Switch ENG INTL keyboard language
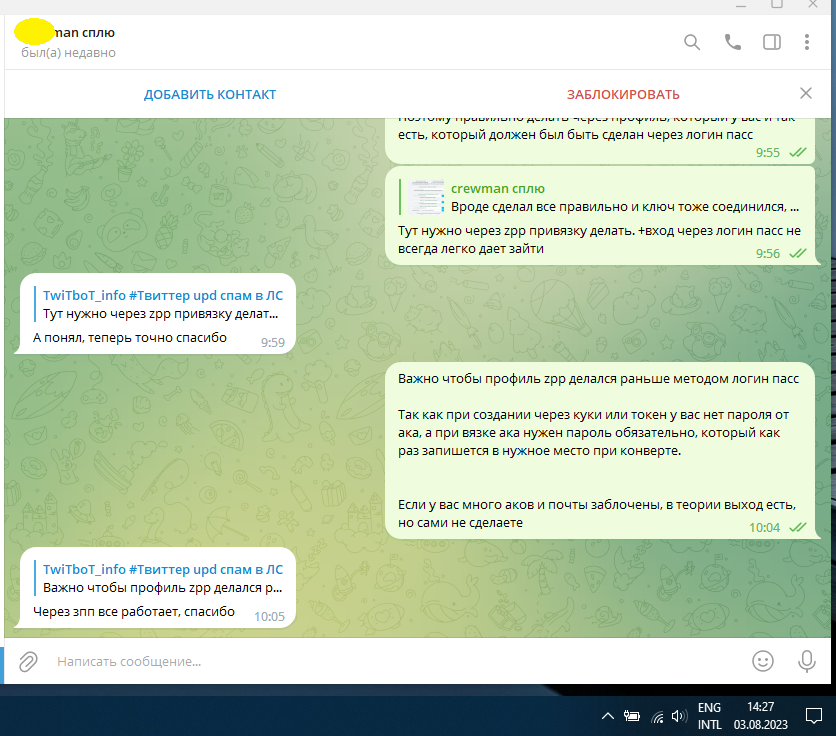836x736 pixels. 709,716
